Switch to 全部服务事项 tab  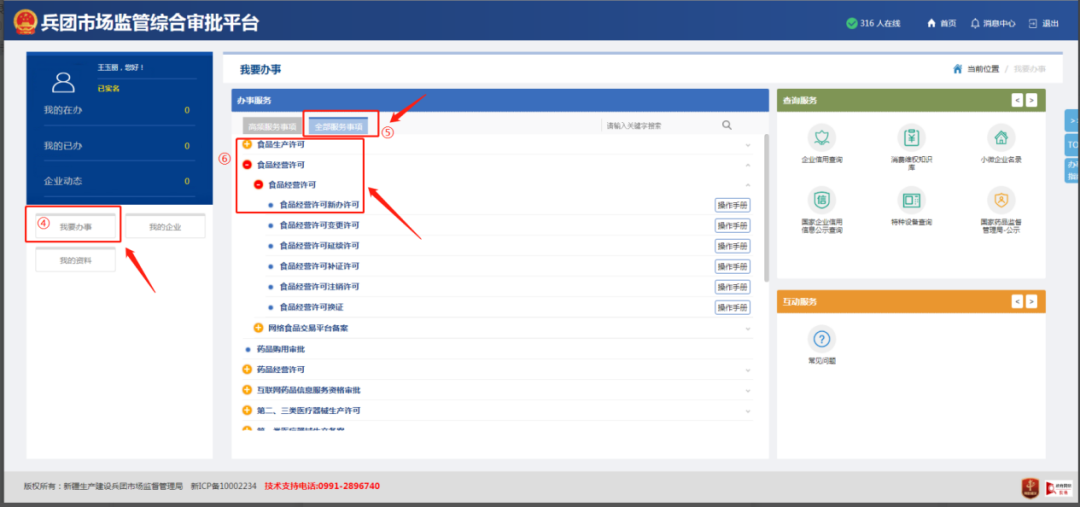(x=338, y=127)
